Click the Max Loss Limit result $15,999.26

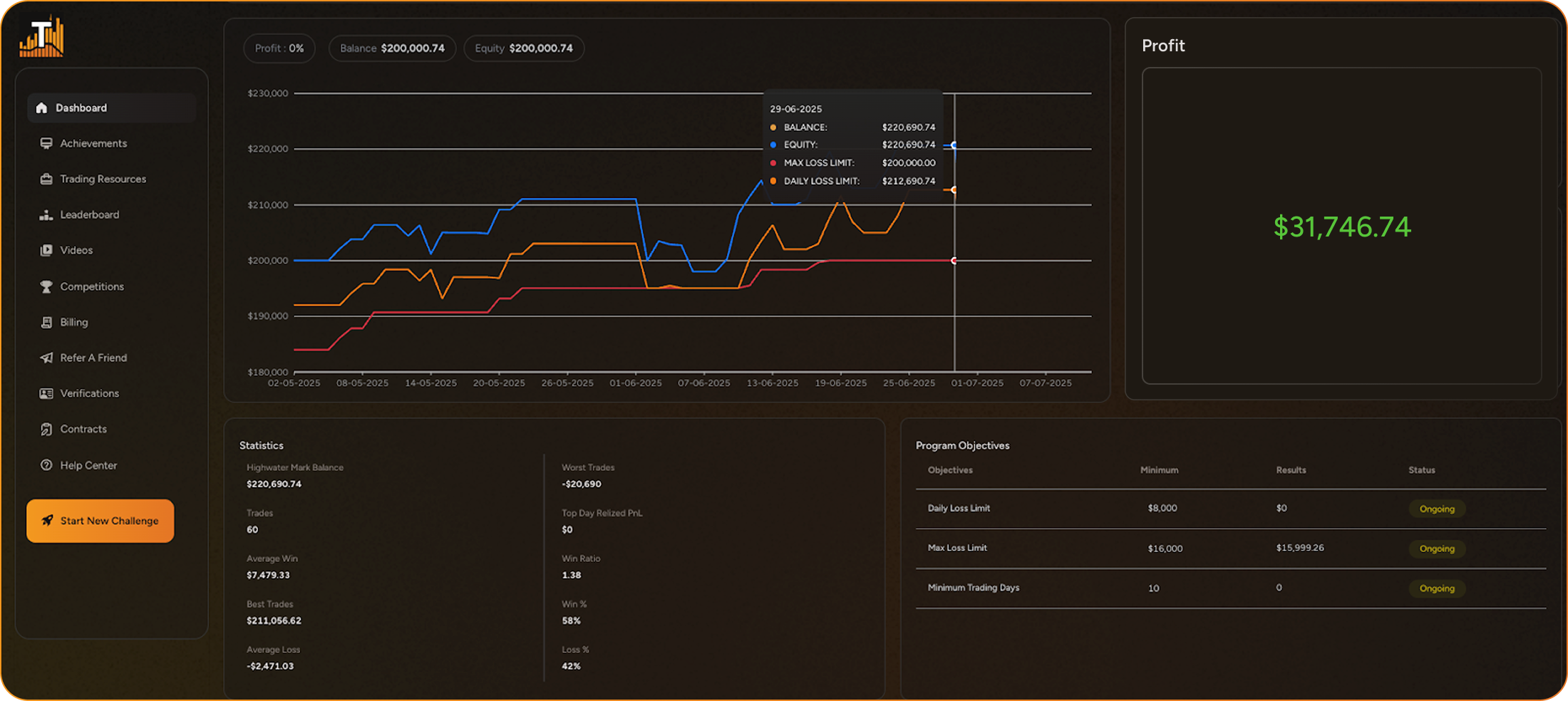click(x=1300, y=548)
